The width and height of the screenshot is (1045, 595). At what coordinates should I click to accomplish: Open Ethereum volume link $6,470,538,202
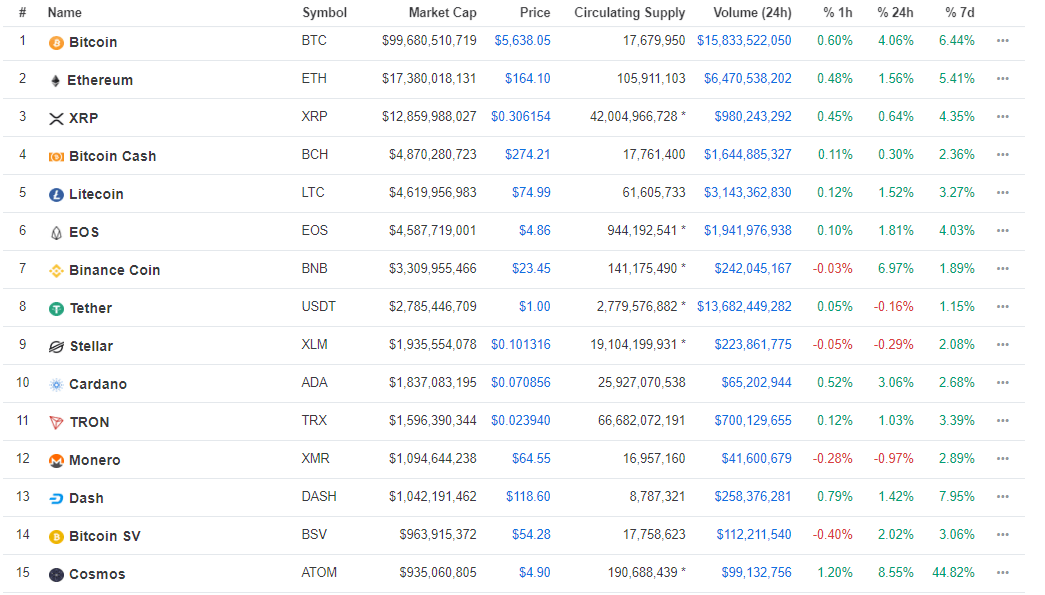[x=748, y=79]
